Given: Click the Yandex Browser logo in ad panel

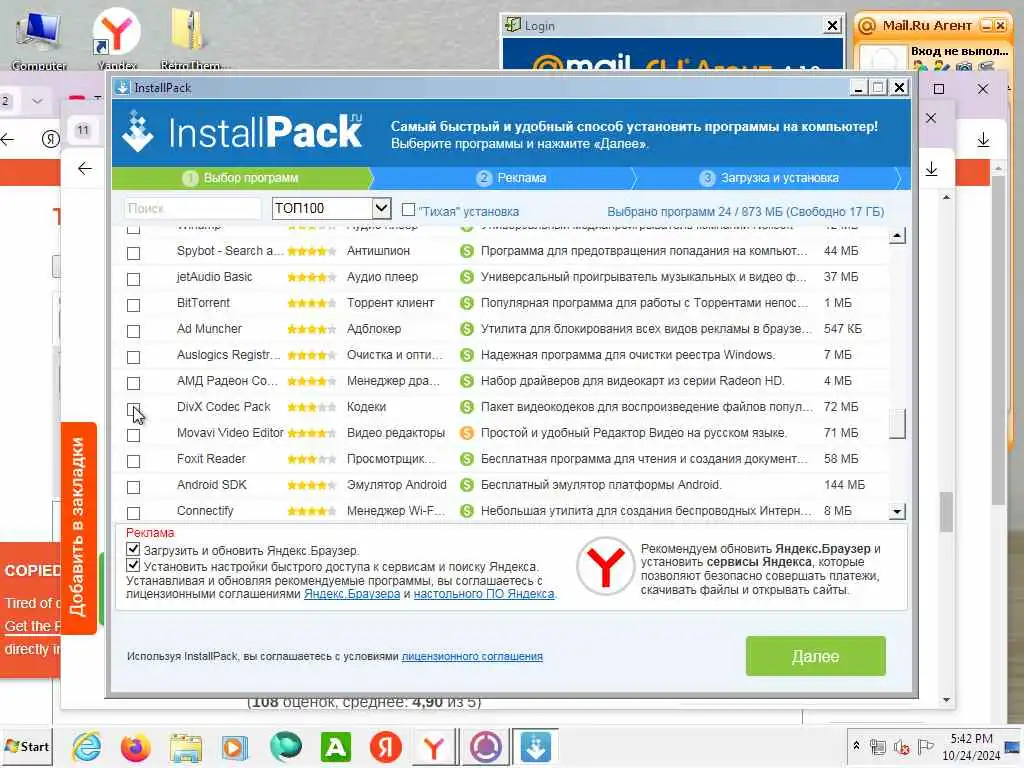Looking at the screenshot, I should coord(605,566).
